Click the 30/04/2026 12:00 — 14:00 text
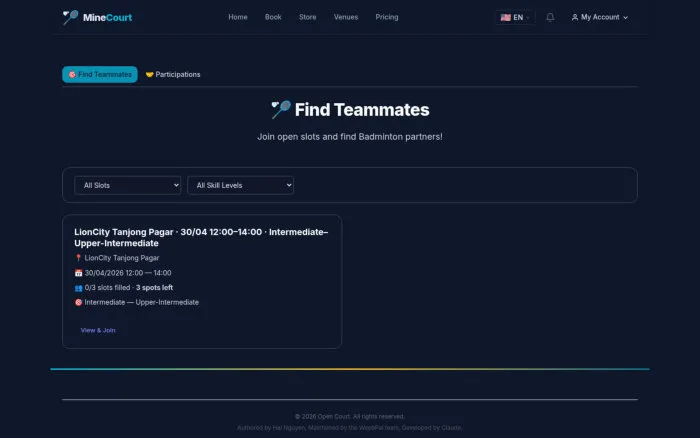Screen dimensions: 700x438 (x=128, y=273)
